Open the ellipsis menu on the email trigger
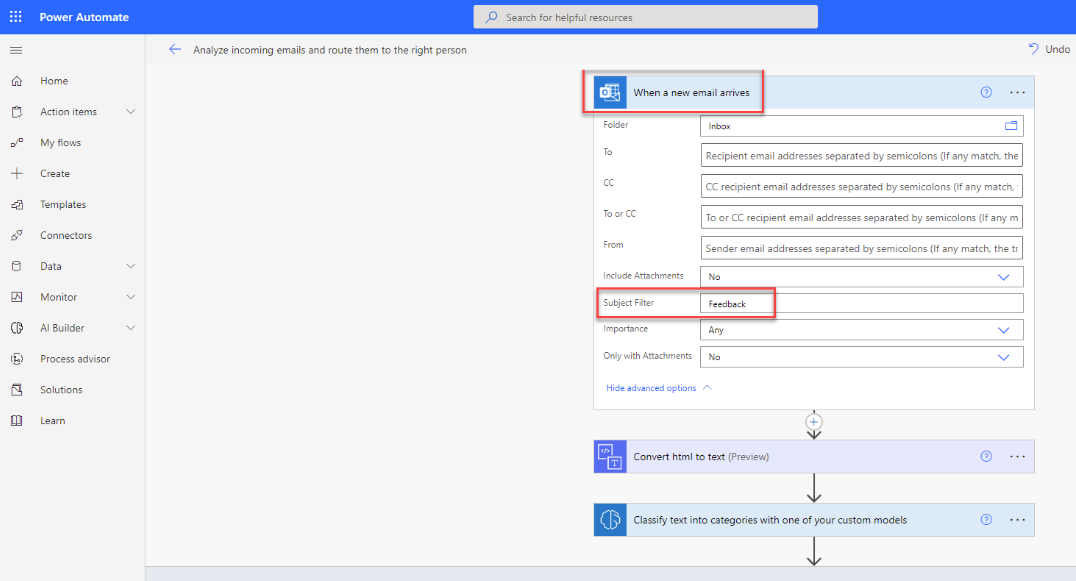 click(x=1018, y=91)
